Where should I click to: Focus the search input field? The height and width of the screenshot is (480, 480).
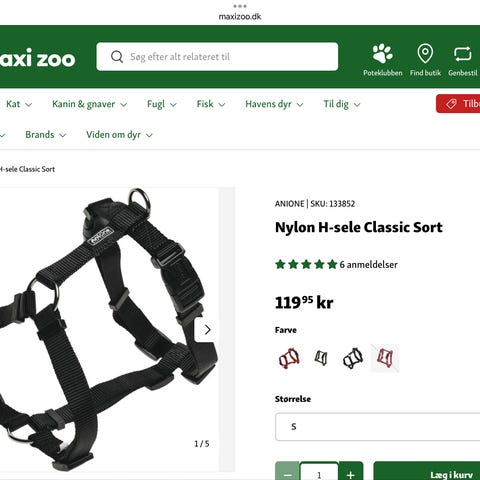217,57
